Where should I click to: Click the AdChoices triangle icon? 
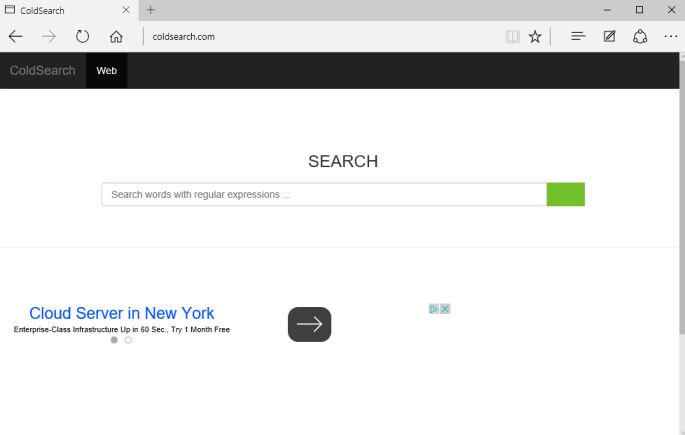tap(433, 309)
